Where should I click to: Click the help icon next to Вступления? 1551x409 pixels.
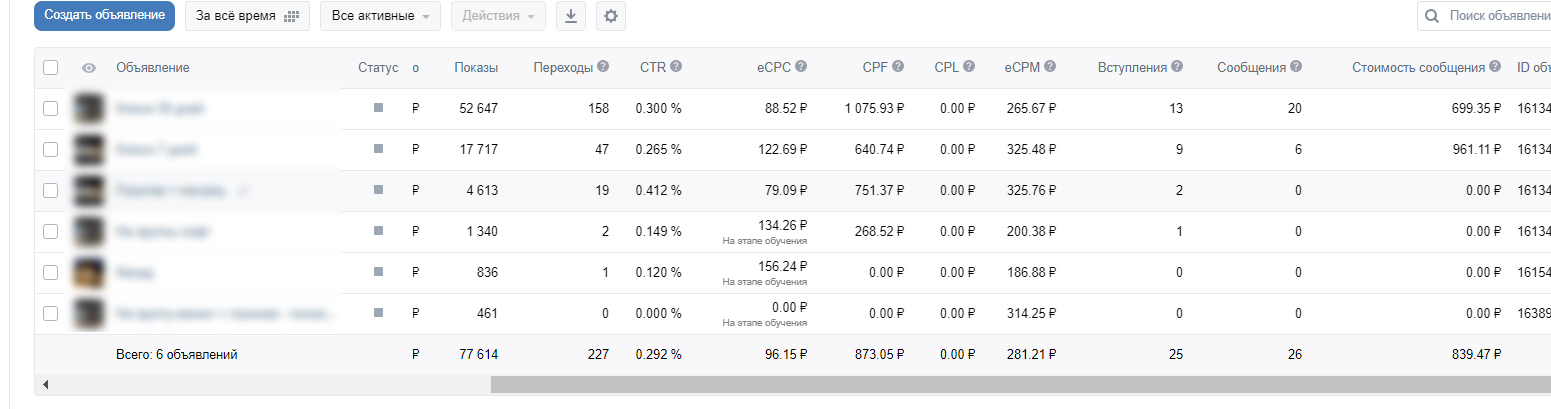click(x=1177, y=67)
